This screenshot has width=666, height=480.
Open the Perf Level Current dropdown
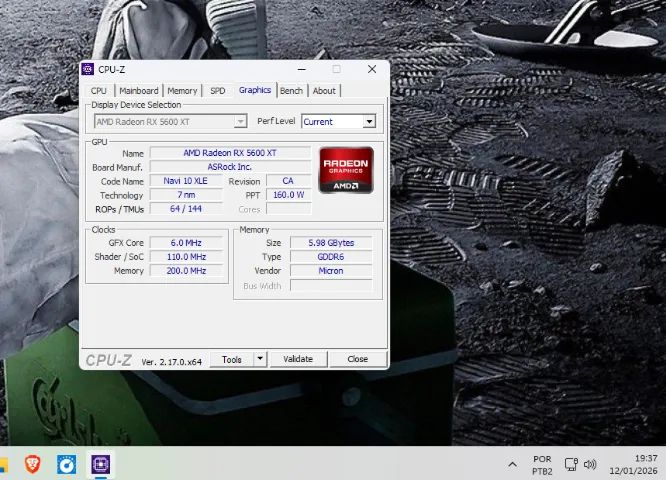pos(339,121)
